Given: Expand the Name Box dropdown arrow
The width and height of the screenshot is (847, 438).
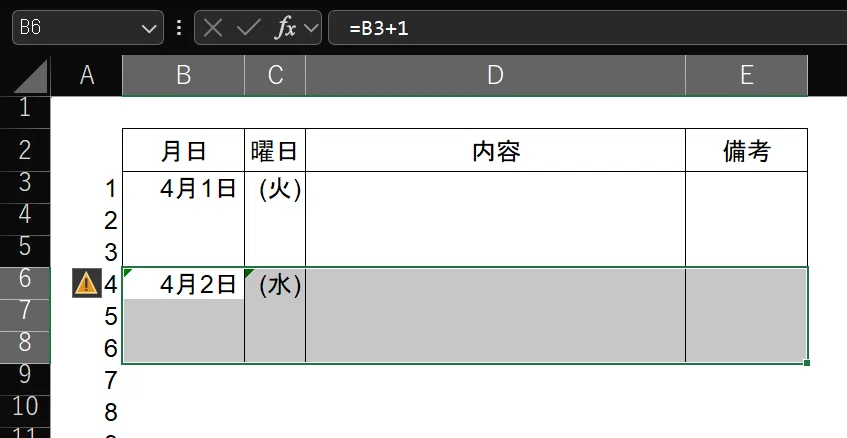Looking at the screenshot, I should pos(149,28).
